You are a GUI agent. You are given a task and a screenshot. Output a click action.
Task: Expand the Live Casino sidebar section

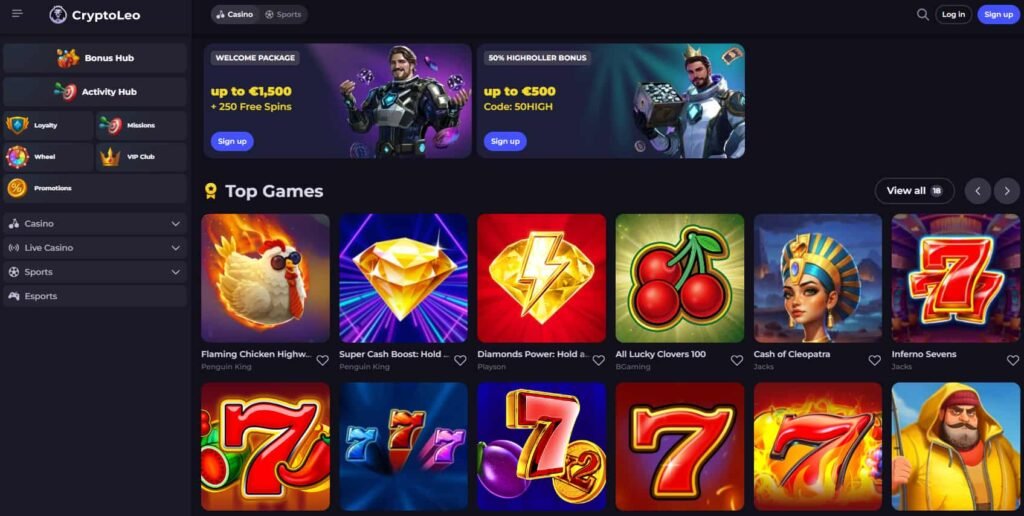(x=95, y=248)
